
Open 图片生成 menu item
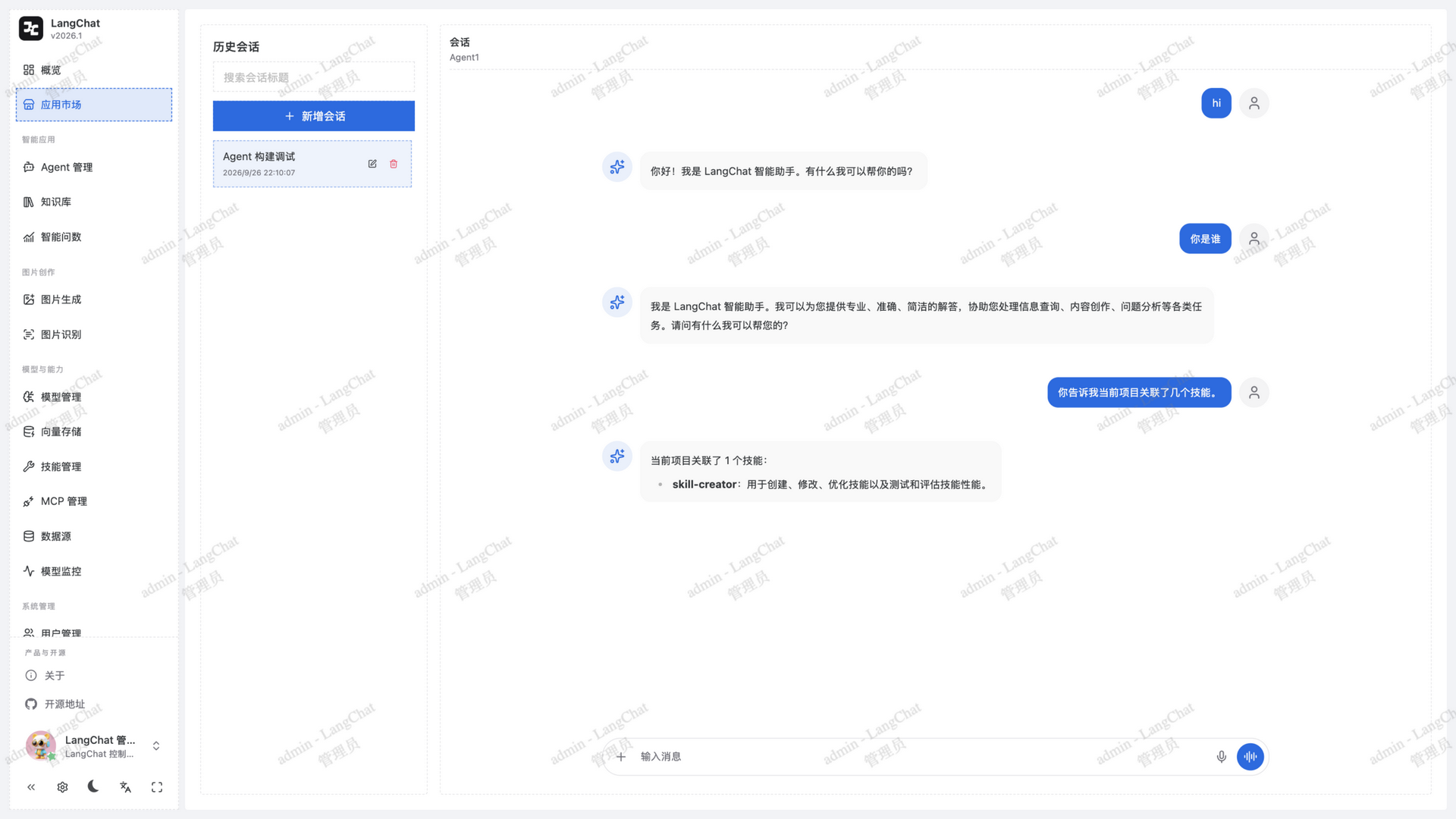tap(94, 300)
